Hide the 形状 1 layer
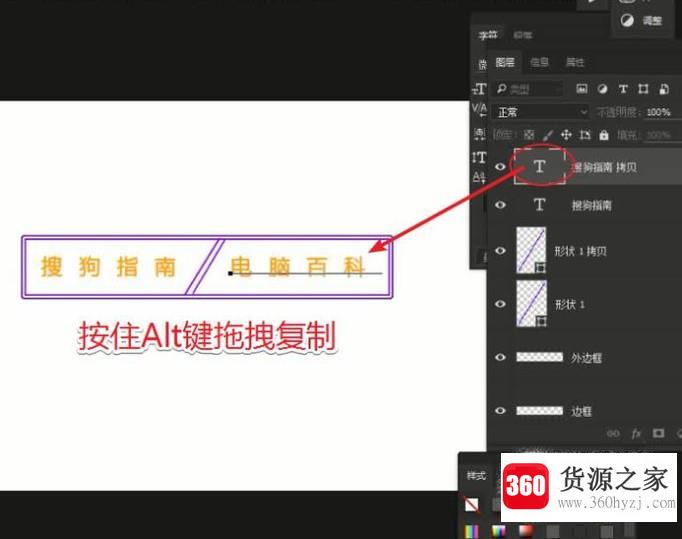This screenshot has width=682, height=539. point(500,304)
